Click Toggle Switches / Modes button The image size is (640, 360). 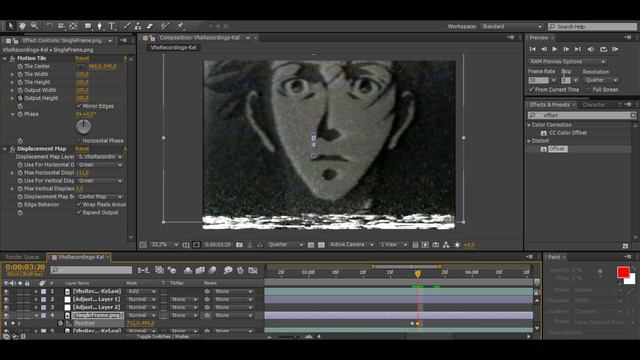coord(162,337)
